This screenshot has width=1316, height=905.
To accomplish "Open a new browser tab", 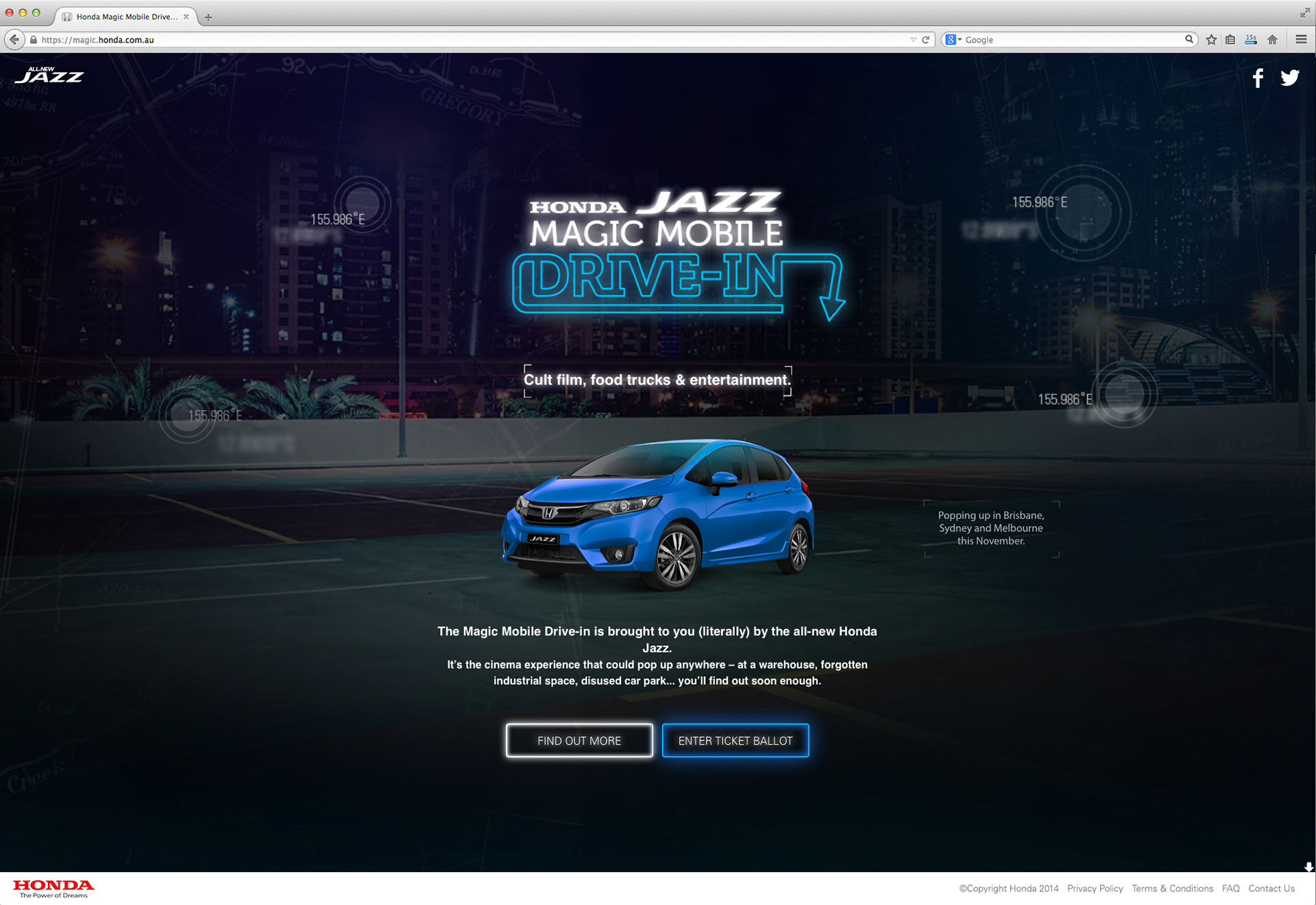I will (208, 17).
